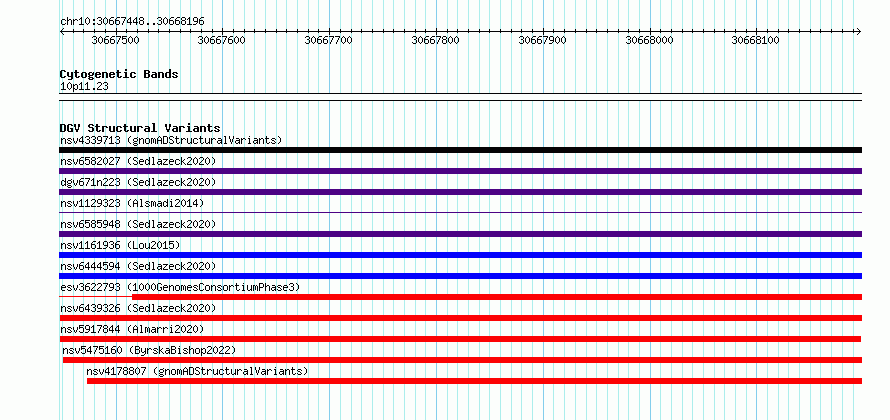Select the nsv5917844 red variant bar
Image resolution: width=890 pixels, height=420 pixels.
(x=460, y=339)
